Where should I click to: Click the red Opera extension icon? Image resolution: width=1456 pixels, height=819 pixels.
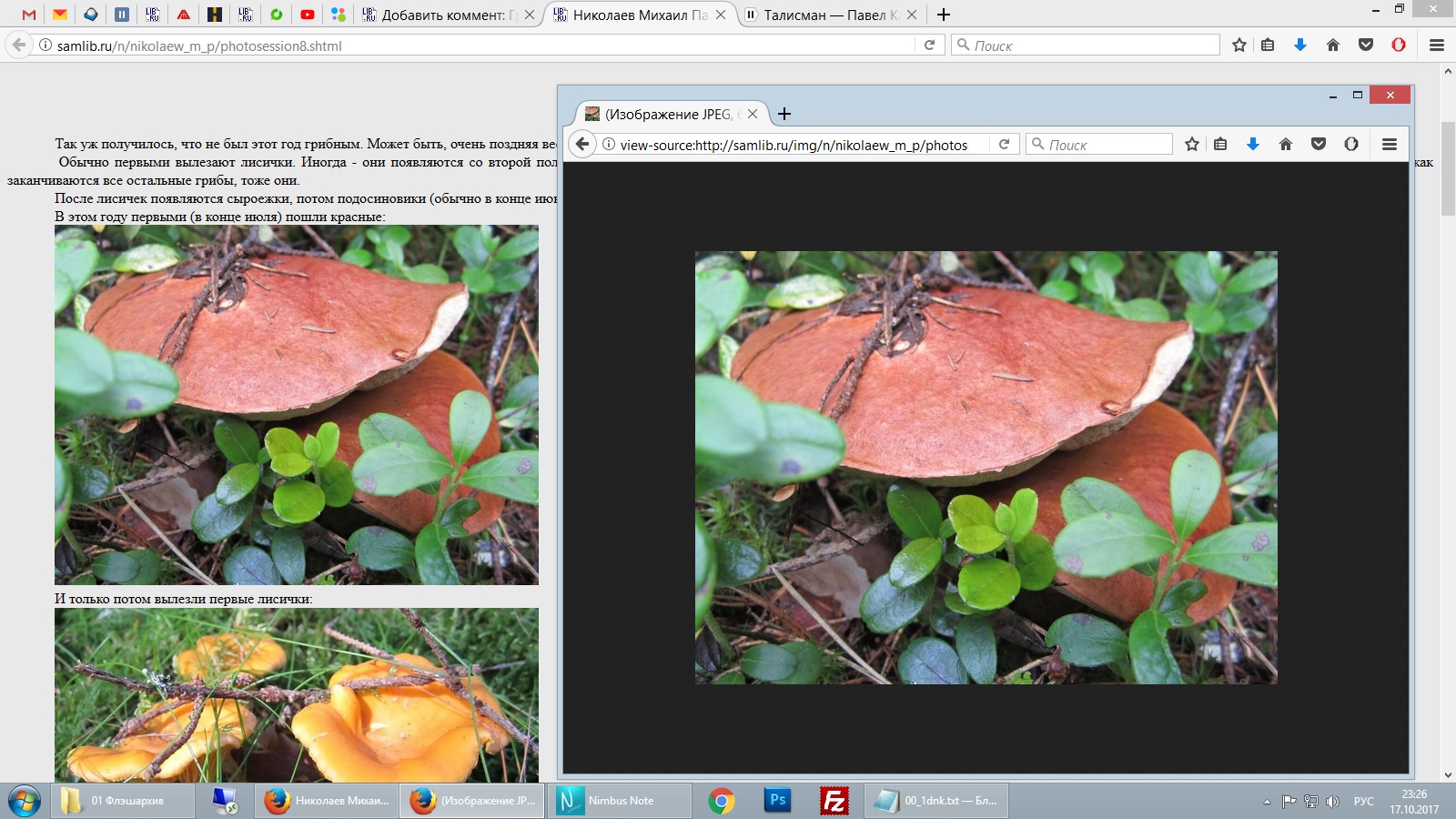(x=1399, y=45)
